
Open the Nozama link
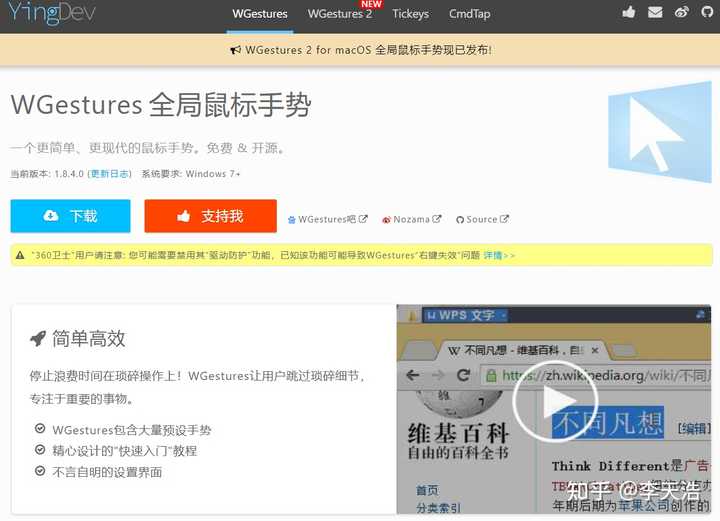tap(411, 219)
